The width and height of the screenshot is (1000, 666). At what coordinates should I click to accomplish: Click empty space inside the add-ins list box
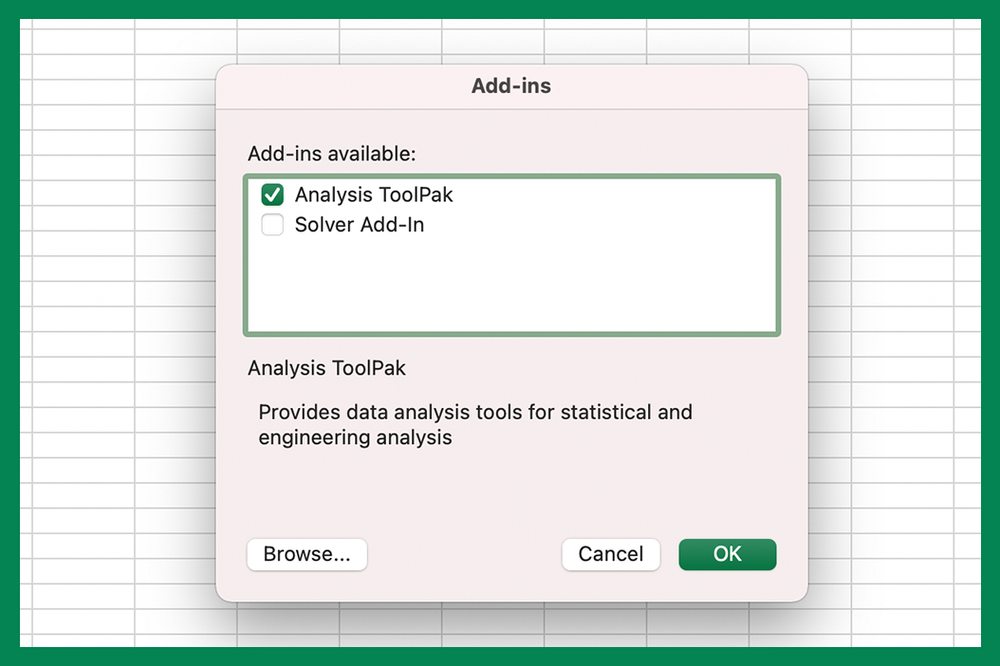511,285
